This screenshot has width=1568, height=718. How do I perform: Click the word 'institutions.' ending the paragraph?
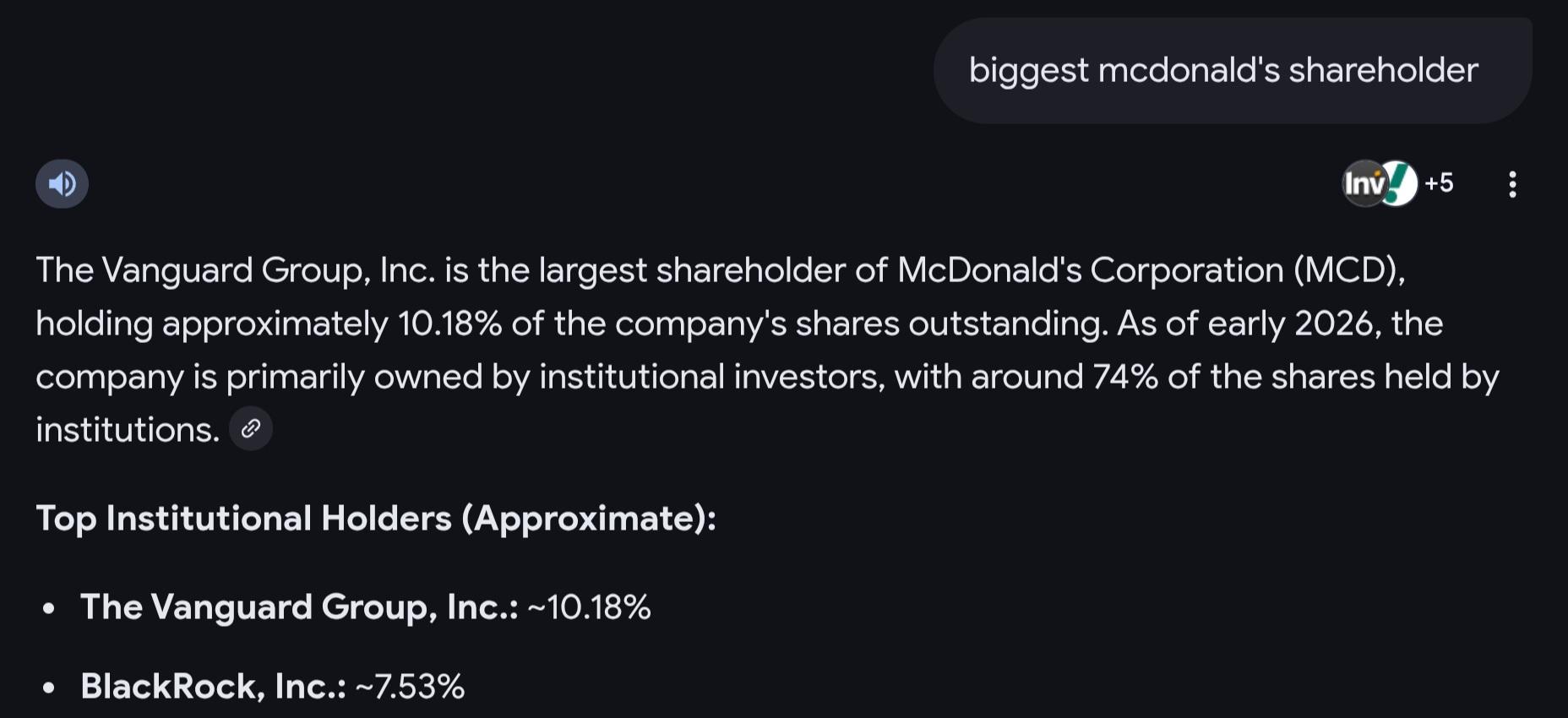coord(128,430)
